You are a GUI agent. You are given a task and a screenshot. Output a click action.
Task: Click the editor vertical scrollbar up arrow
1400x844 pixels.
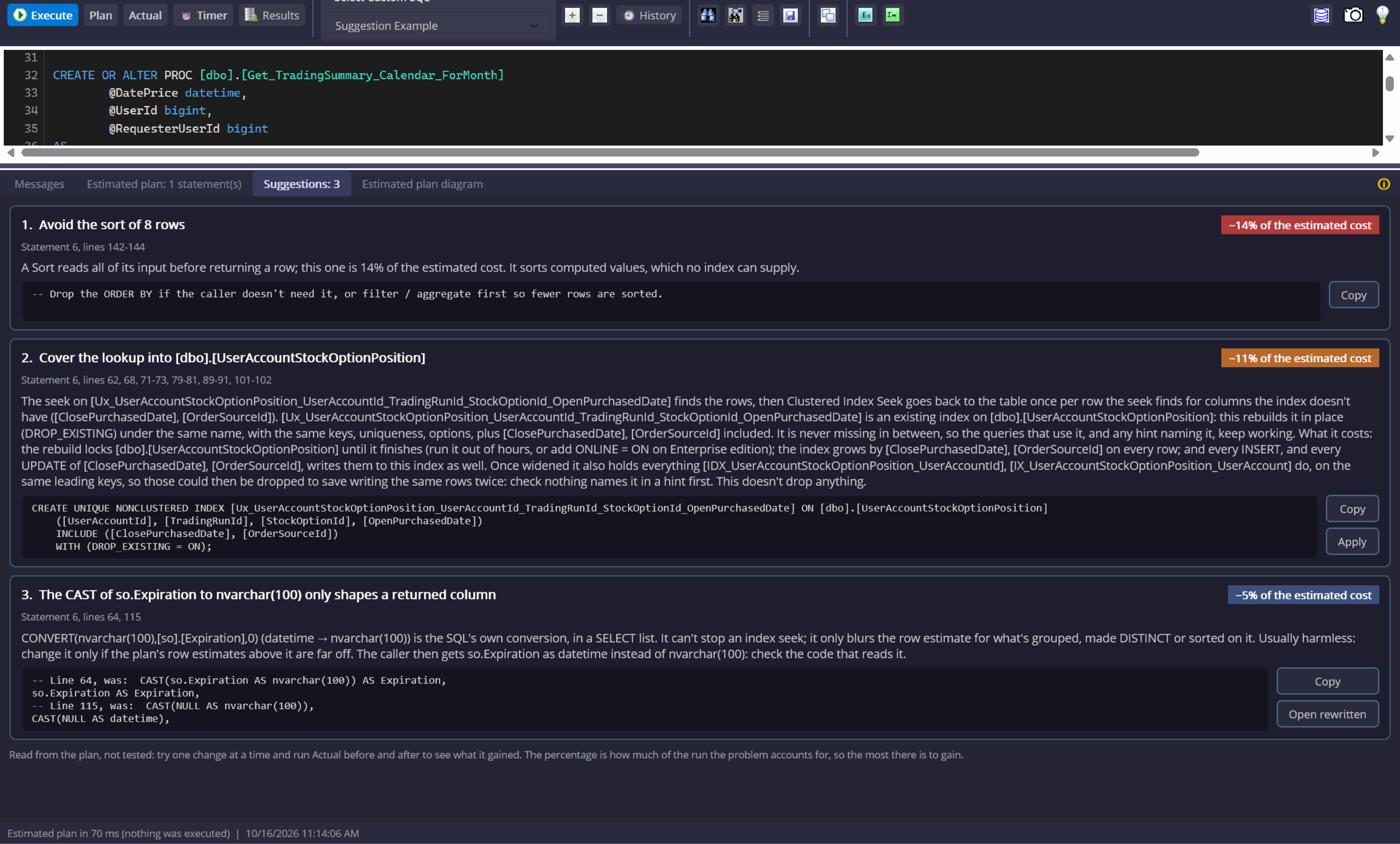[1389, 57]
